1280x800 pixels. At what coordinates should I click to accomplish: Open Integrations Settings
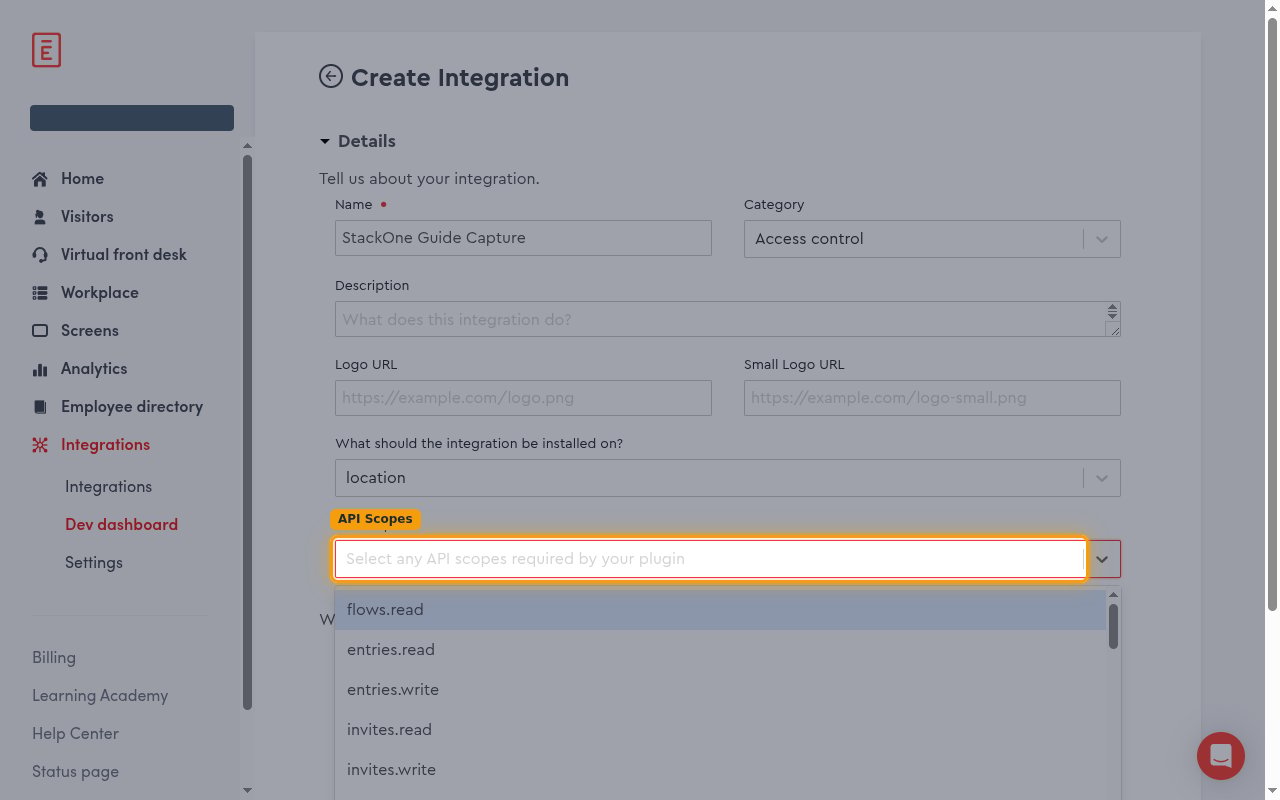pyautogui.click(x=94, y=563)
